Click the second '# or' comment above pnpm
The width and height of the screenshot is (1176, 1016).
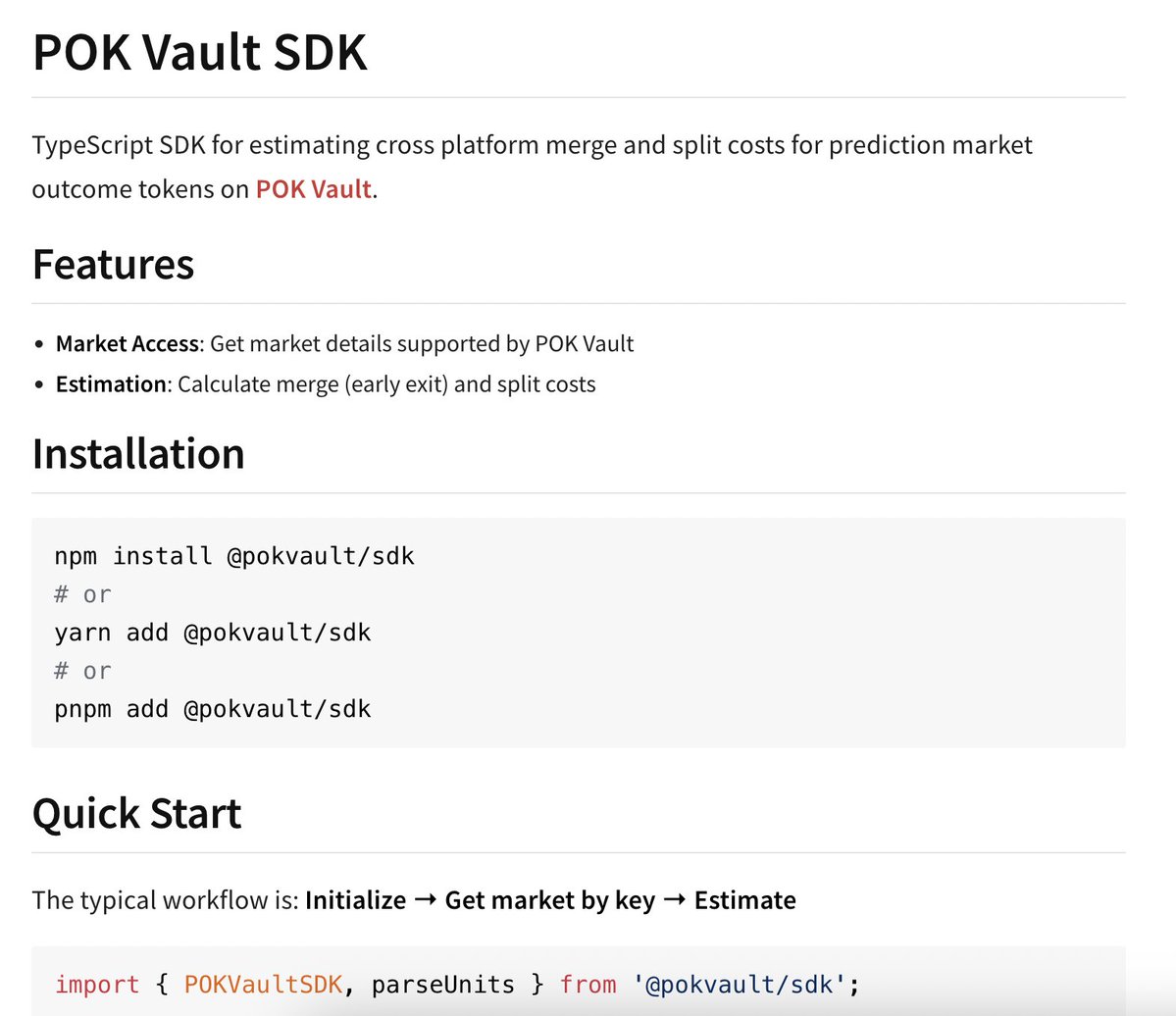pos(82,671)
